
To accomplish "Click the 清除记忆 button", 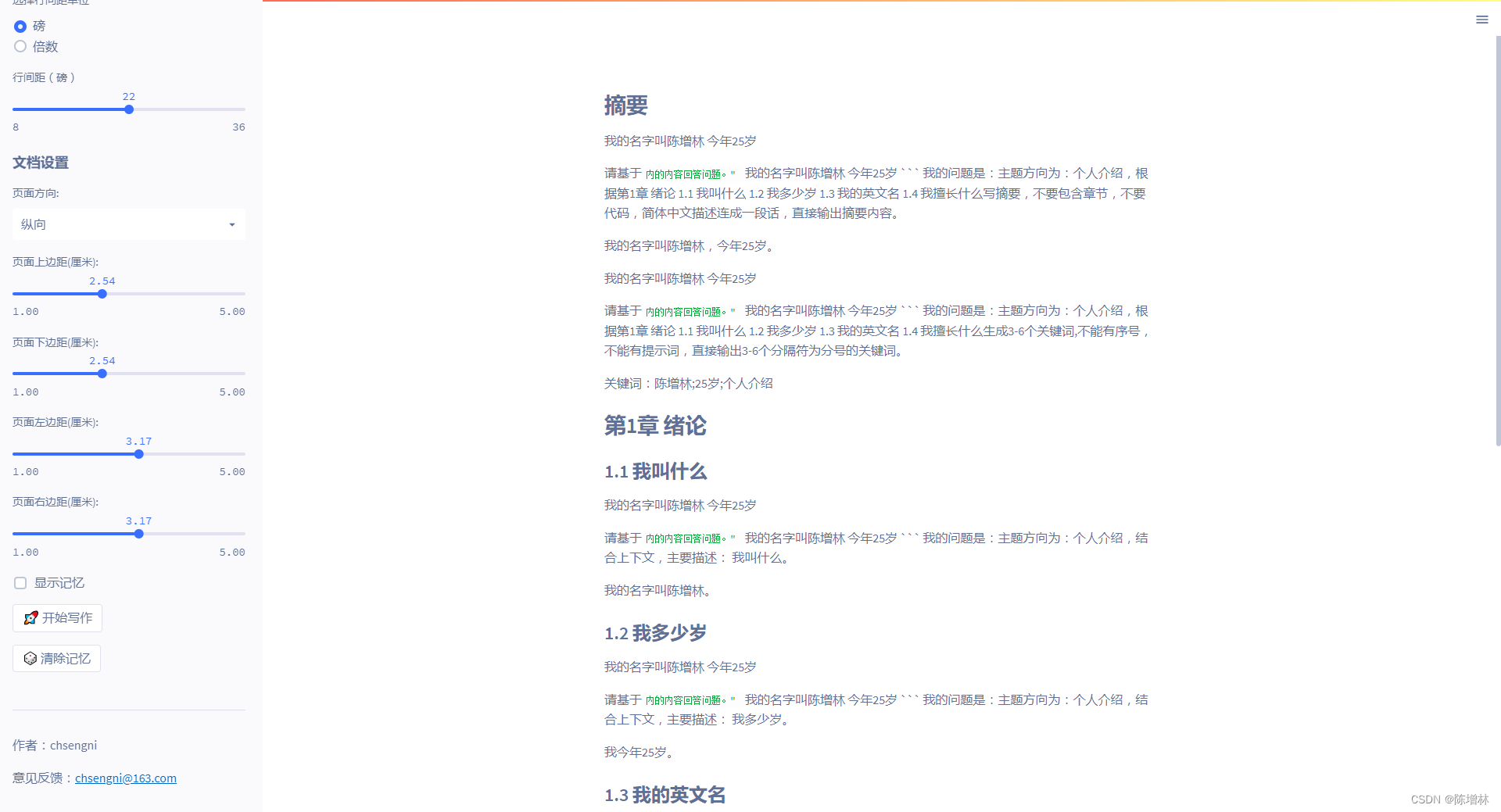I will pos(56,659).
